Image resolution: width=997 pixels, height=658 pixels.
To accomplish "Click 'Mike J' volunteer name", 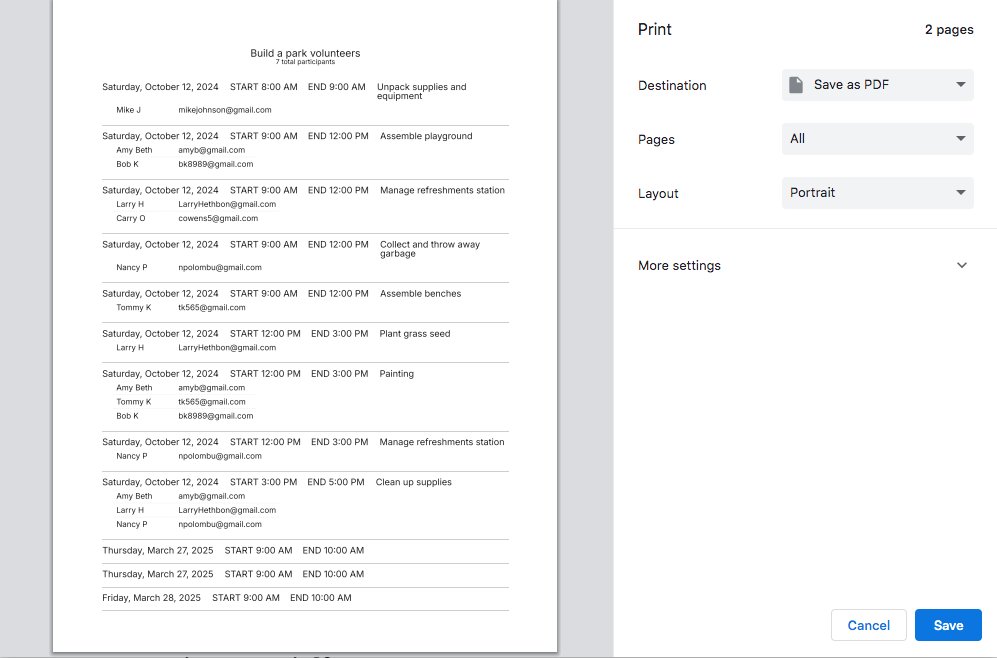I will click(x=128, y=110).
